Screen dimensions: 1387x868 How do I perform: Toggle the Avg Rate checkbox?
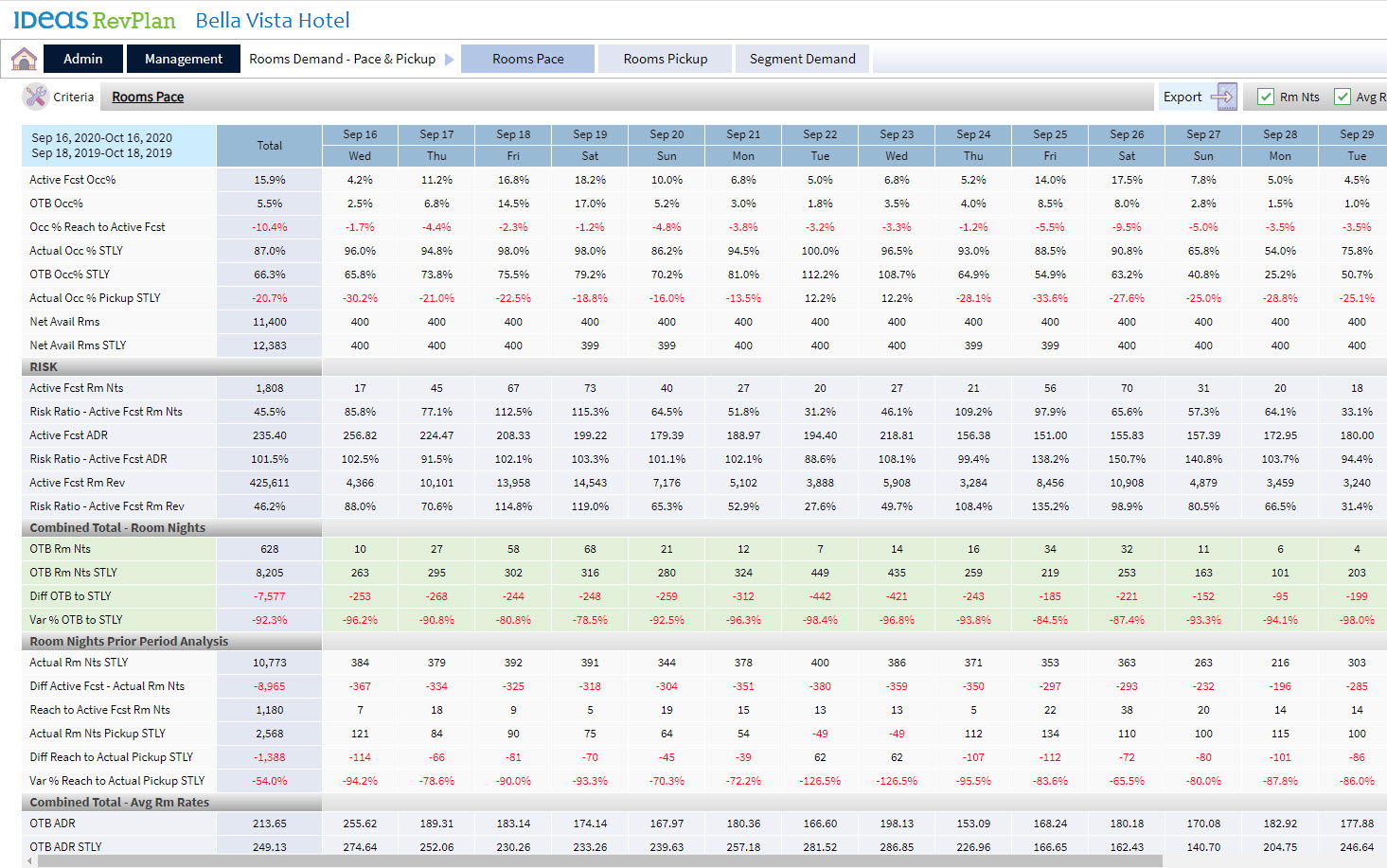click(x=1342, y=97)
